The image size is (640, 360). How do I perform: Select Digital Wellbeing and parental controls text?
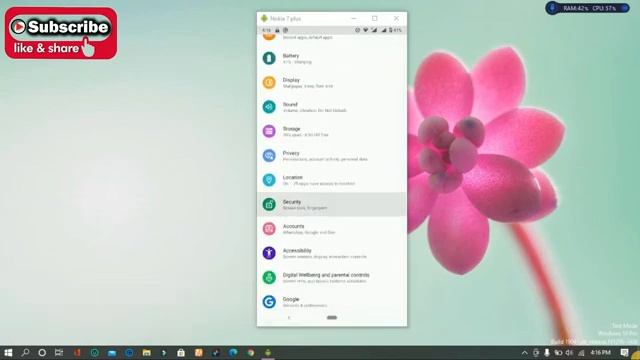326,275
